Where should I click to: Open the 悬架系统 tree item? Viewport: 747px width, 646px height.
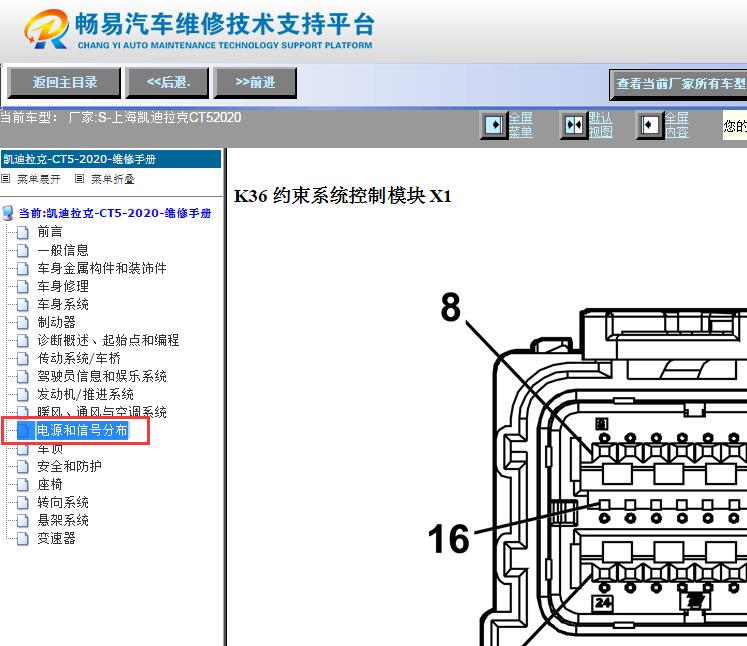(x=63, y=520)
